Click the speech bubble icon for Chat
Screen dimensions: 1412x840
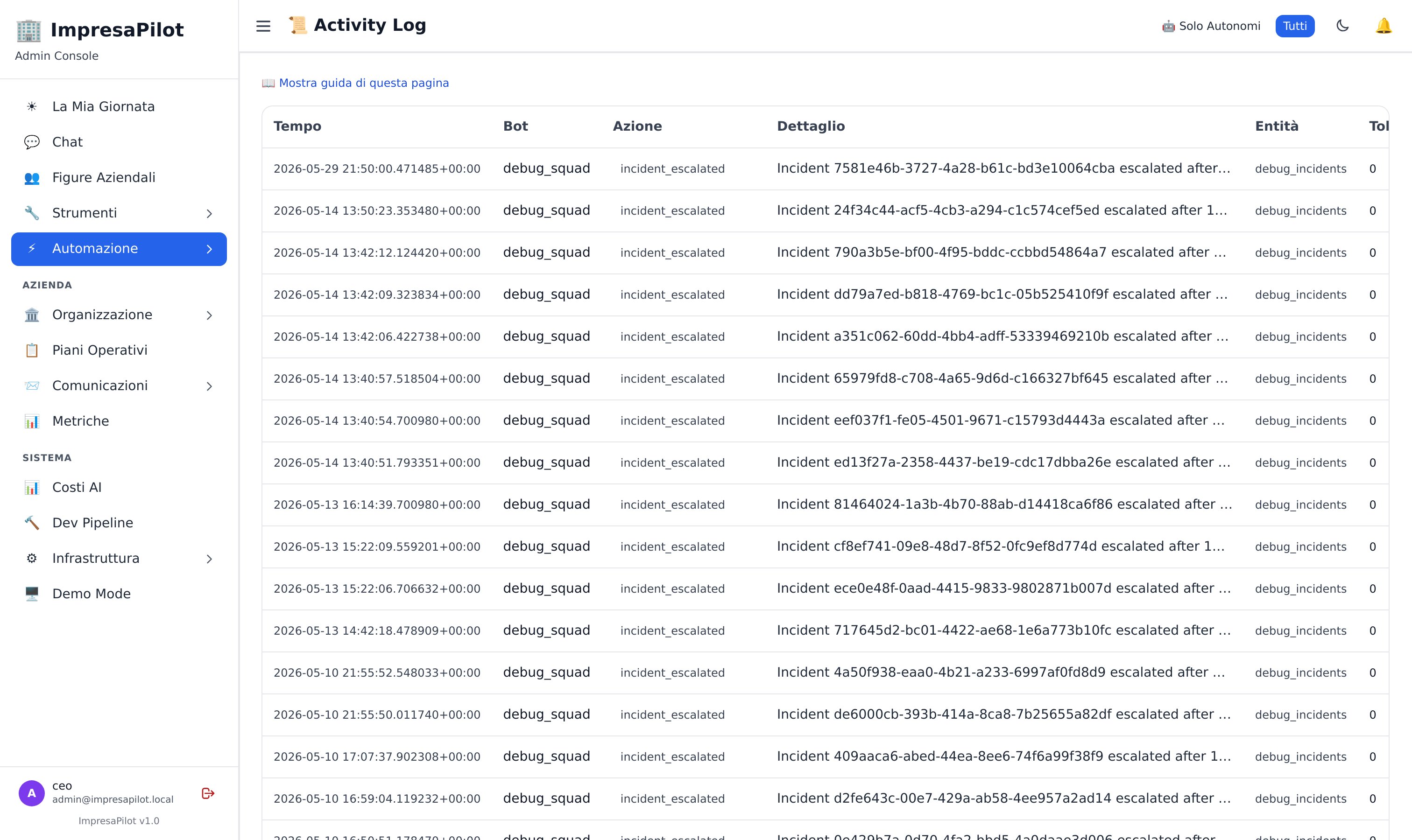[x=32, y=142]
